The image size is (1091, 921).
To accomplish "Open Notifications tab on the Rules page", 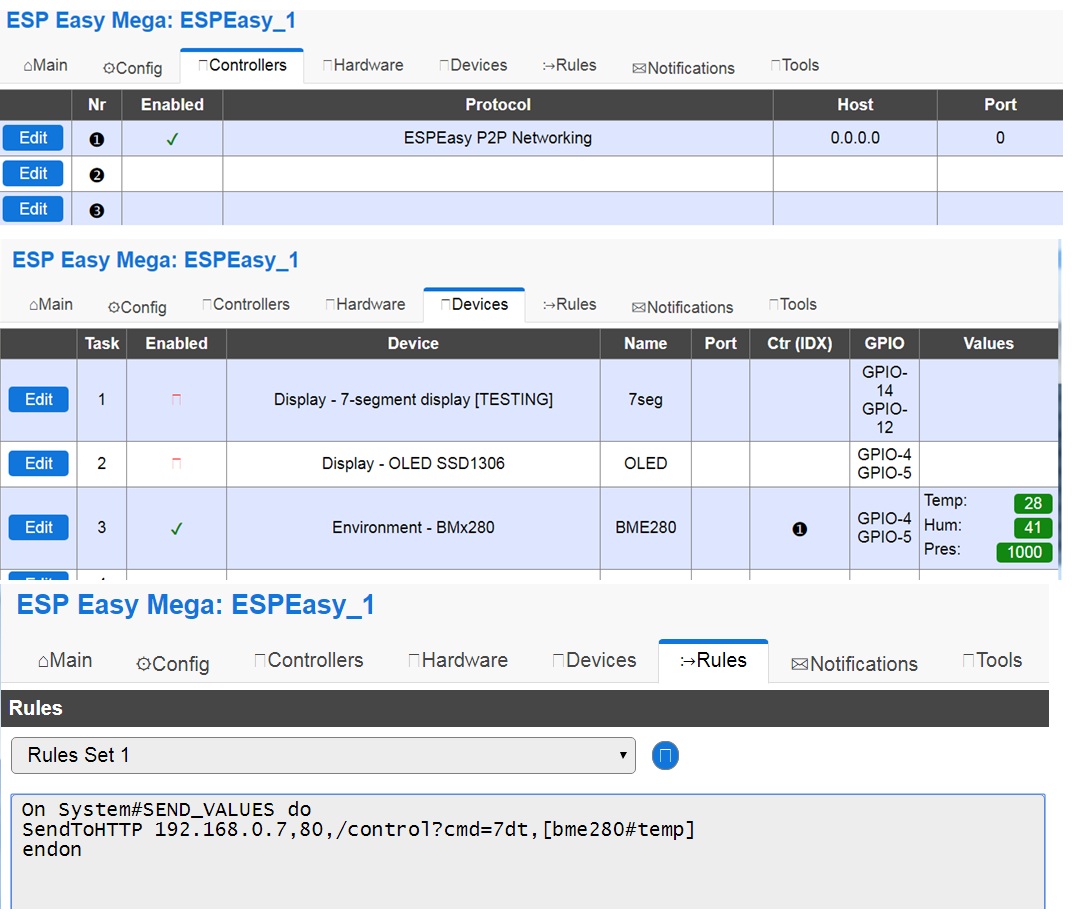I will (854, 664).
